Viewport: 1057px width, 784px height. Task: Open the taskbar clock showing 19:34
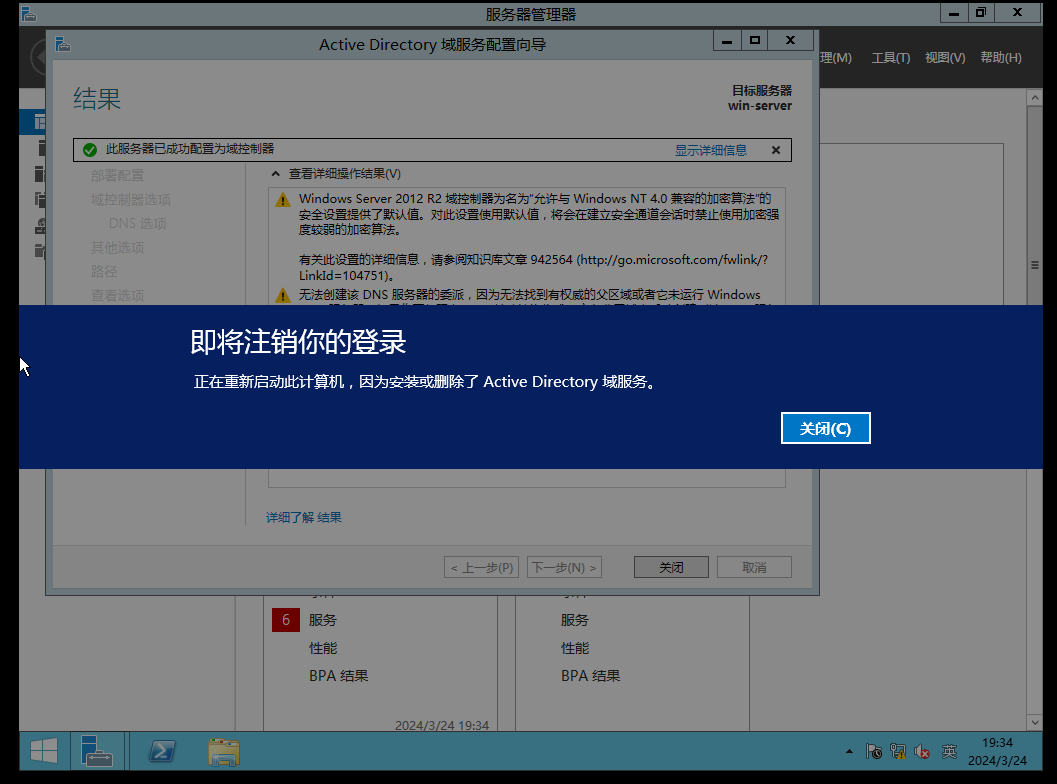coord(998,751)
